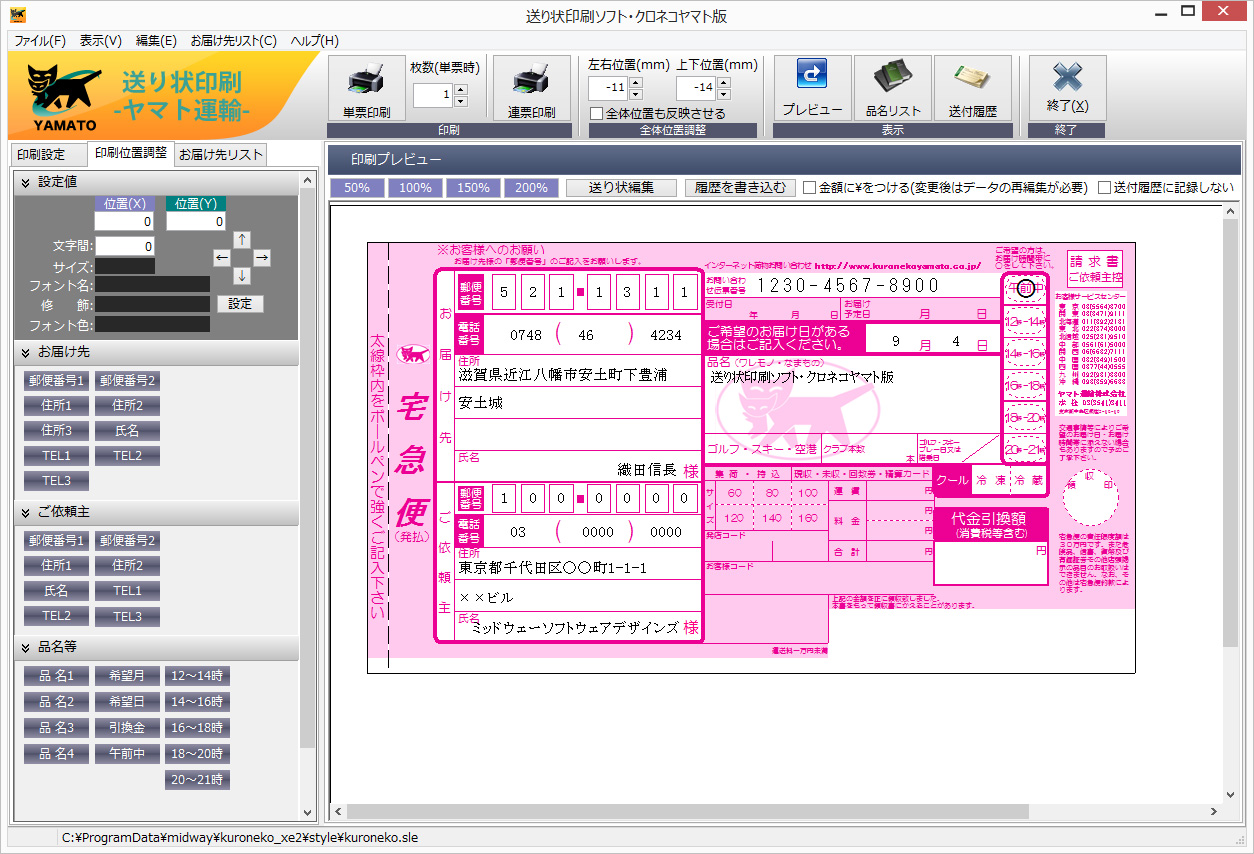Click recipient name 織田信長 on the slip
The image size is (1254, 854).
pyautogui.click(x=646, y=470)
